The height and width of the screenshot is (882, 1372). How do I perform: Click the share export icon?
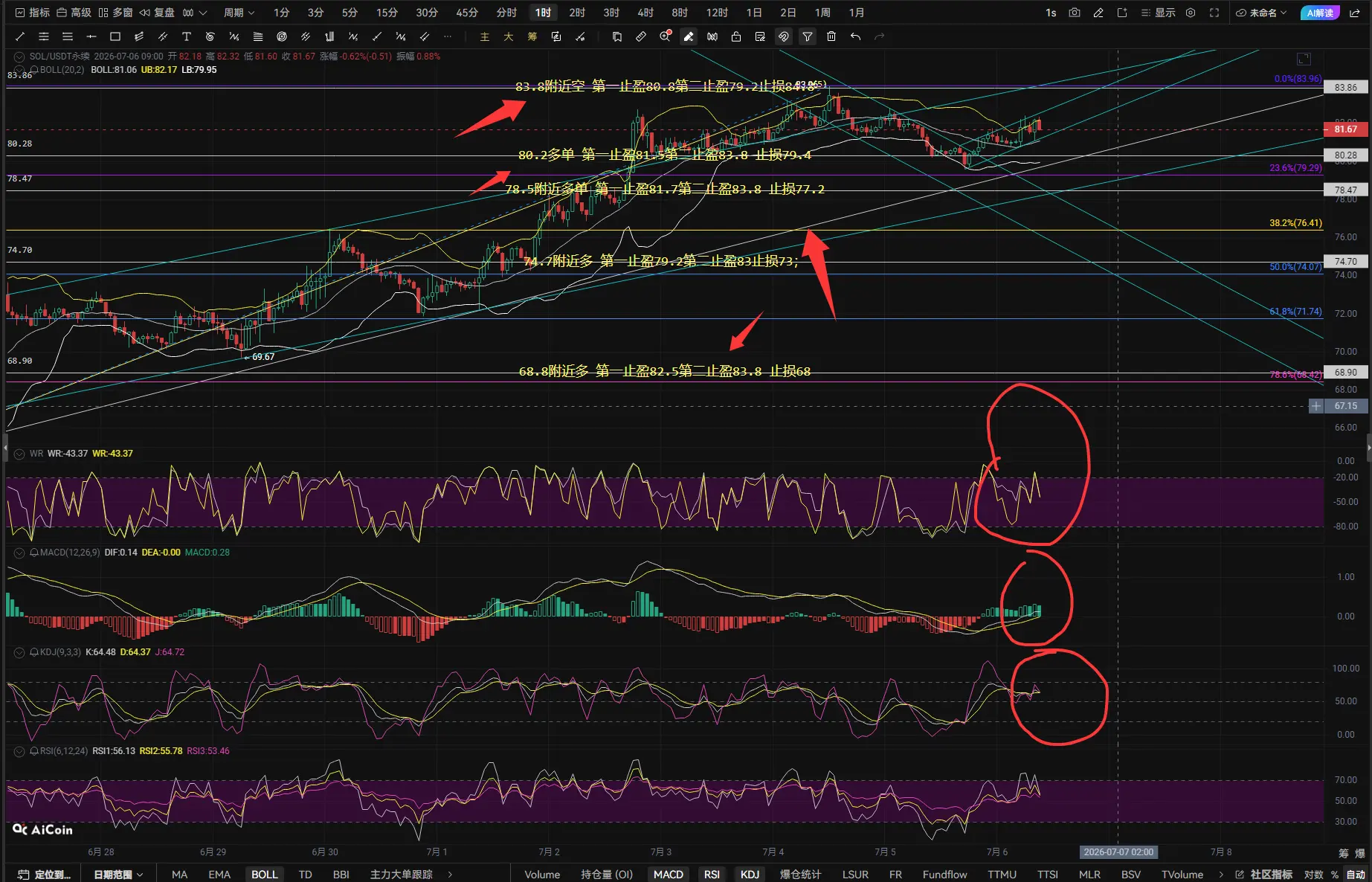1355,13
